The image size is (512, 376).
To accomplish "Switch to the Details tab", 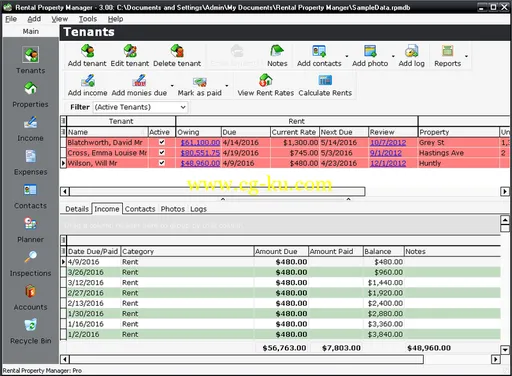I will click(x=77, y=209).
